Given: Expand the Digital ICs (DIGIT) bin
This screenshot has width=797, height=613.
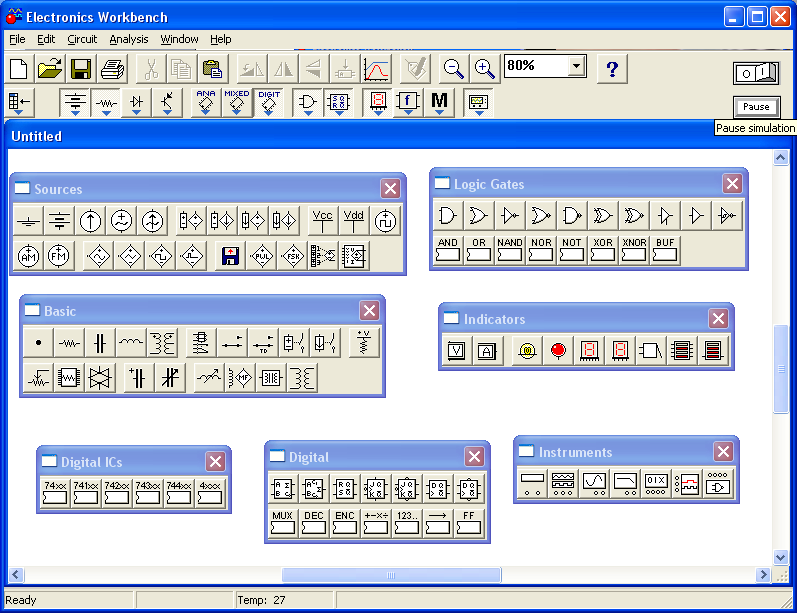Looking at the screenshot, I should (268, 103).
